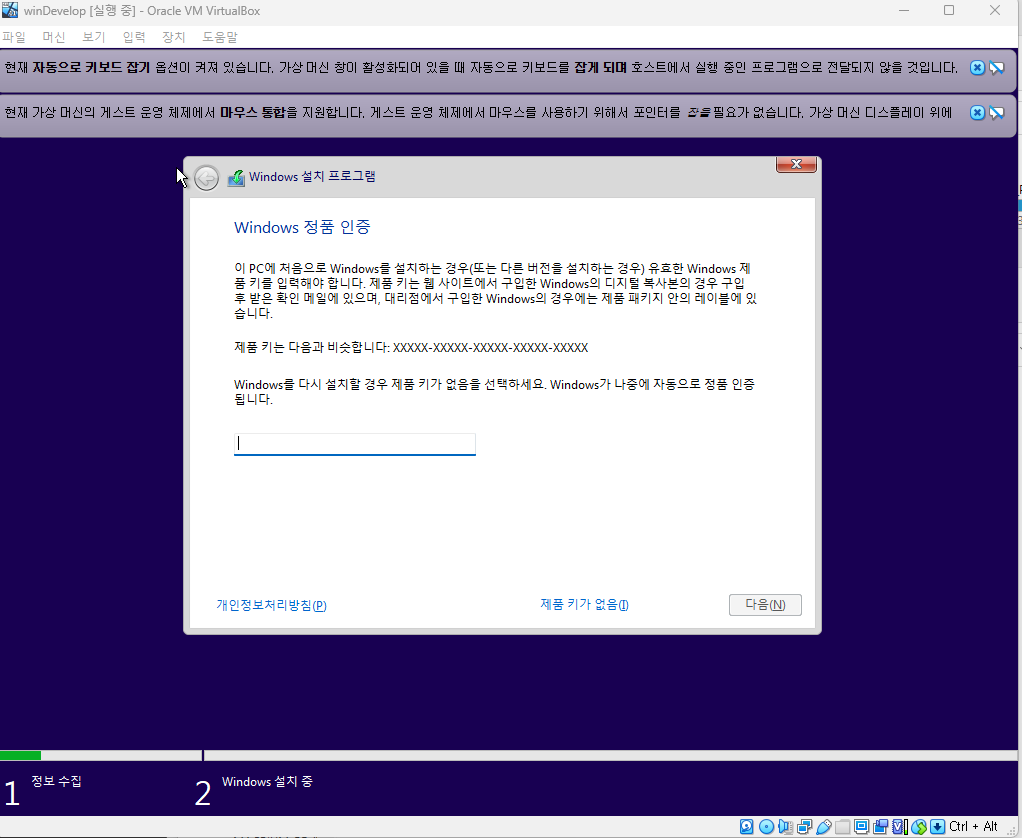This screenshot has width=1022, height=838.
Task: Click the product key input field
Action: (355, 444)
